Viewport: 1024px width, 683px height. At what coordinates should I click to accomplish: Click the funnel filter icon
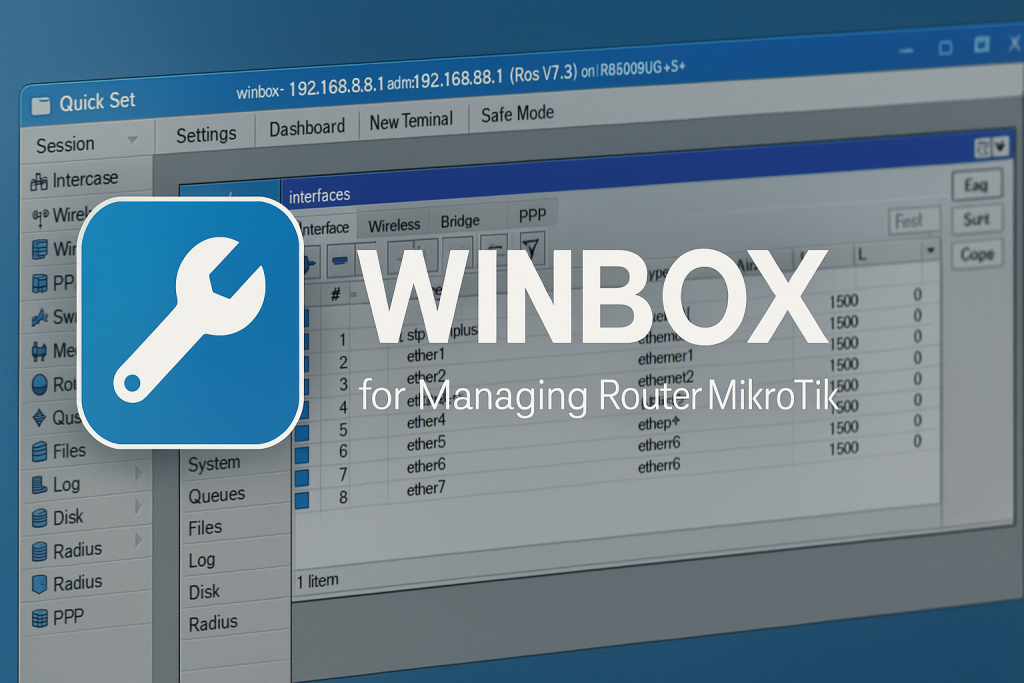click(531, 248)
